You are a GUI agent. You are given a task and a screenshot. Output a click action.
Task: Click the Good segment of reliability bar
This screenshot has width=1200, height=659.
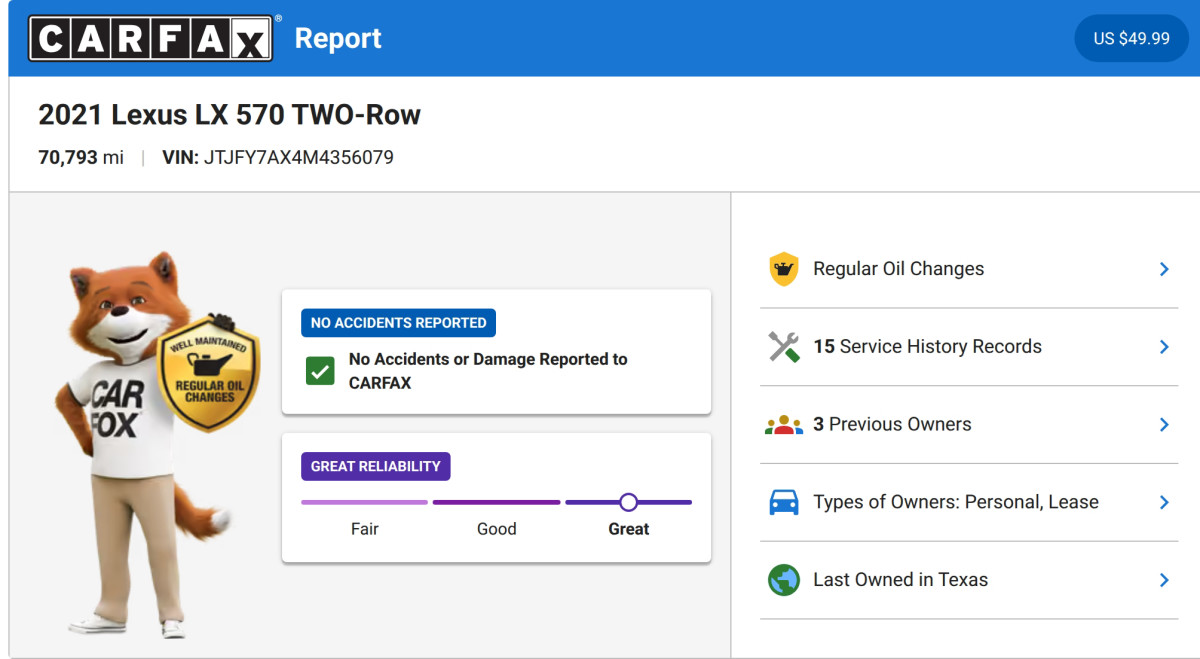(496, 502)
